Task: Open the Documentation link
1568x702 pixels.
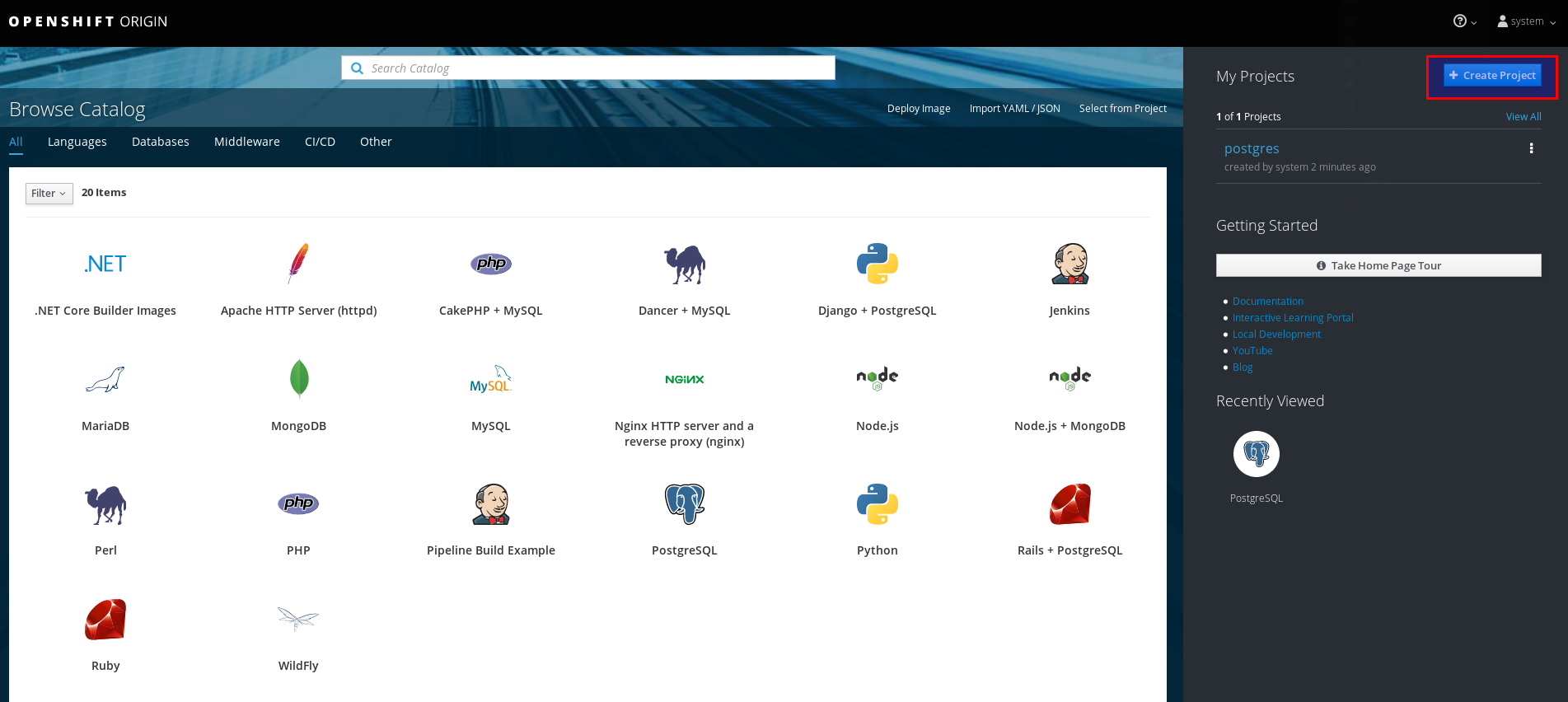Action: pyautogui.click(x=1268, y=302)
